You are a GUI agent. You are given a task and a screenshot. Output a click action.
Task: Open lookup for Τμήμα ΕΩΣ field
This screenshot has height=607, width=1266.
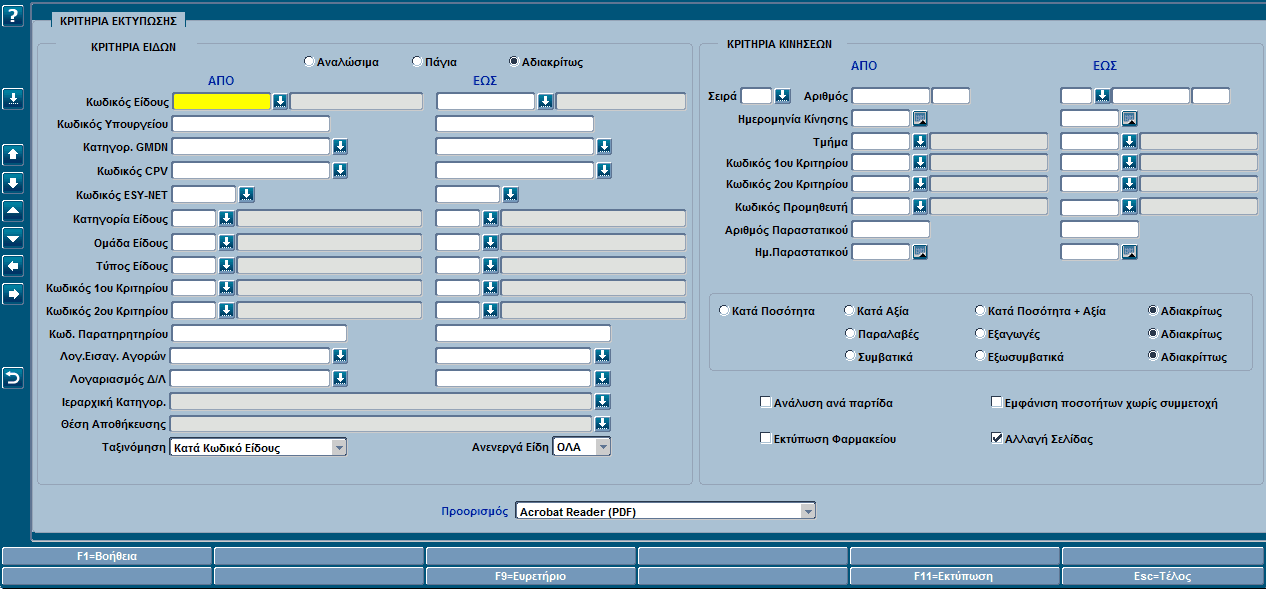click(x=1129, y=141)
